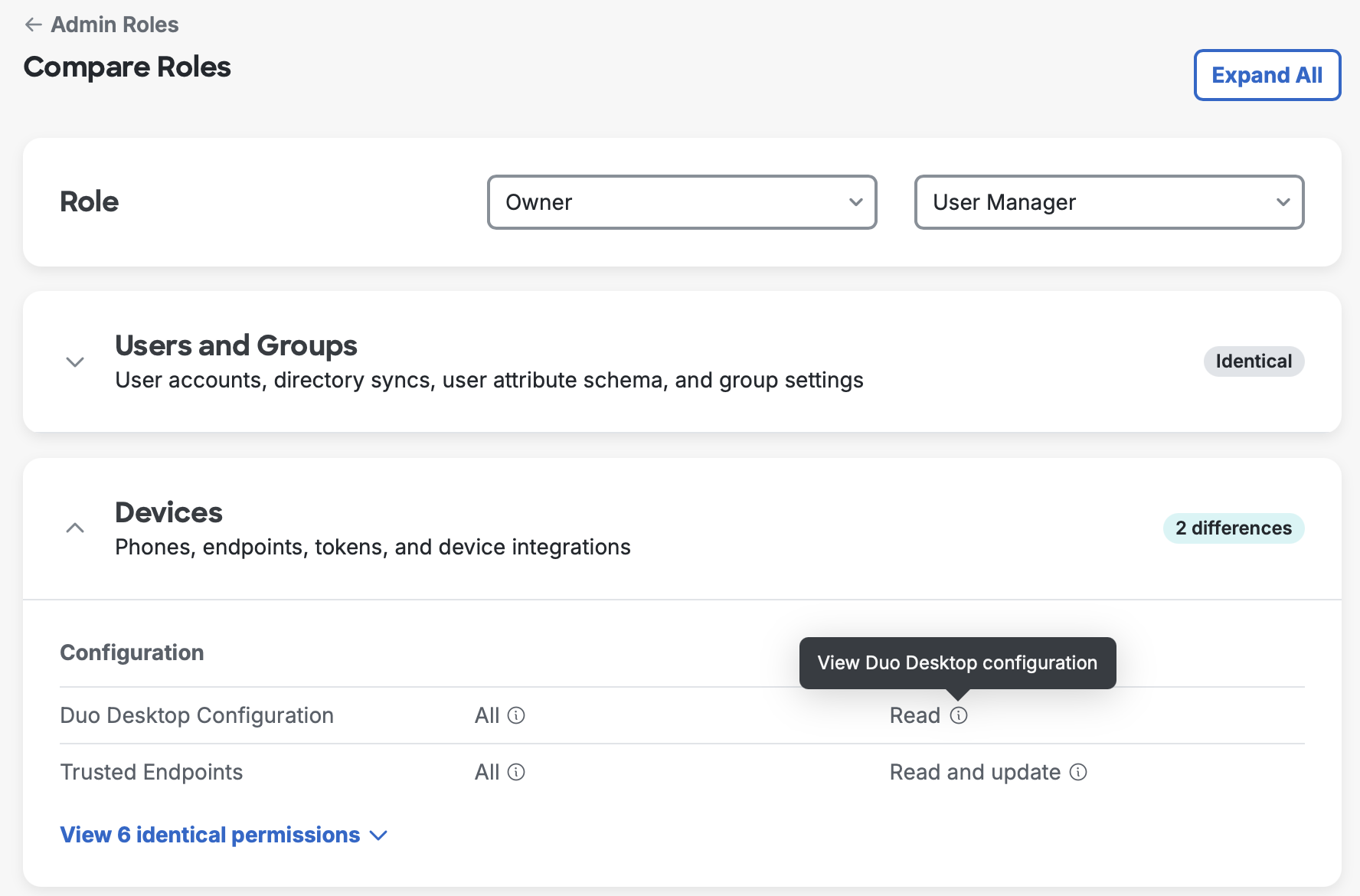Select the Trusted Endpoints row label
Image resolution: width=1360 pixels, height=896 pixels.
(x=151, y=772)
